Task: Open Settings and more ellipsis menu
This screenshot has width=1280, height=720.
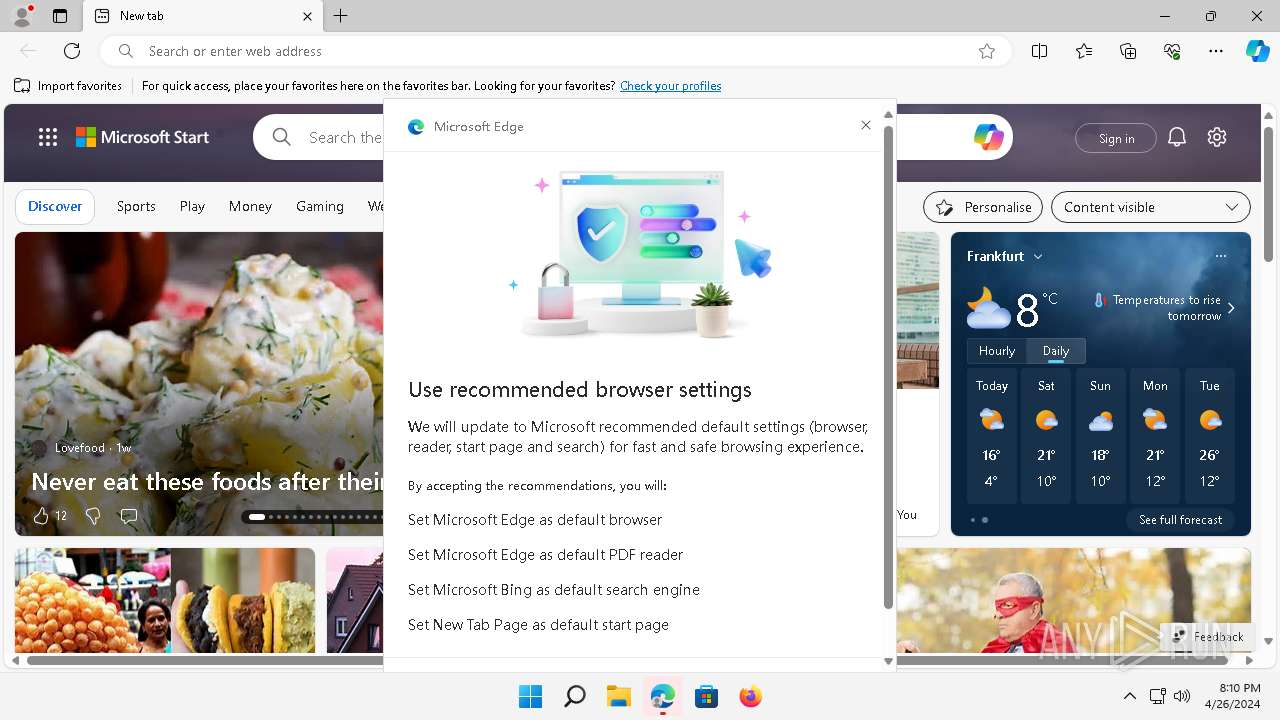Action: tap(1216, 51)
